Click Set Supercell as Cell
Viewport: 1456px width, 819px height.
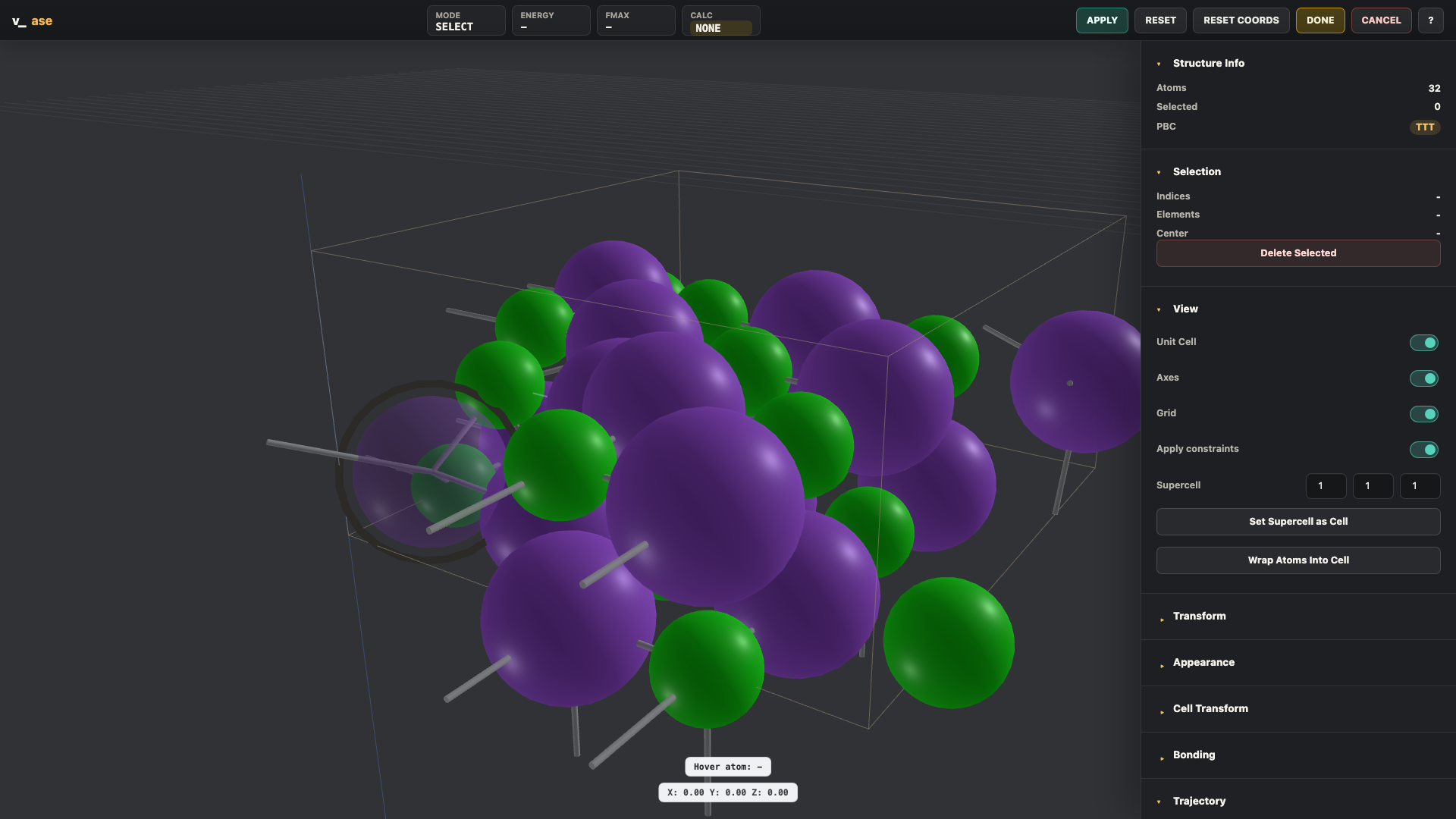[x=1298, y=522]
